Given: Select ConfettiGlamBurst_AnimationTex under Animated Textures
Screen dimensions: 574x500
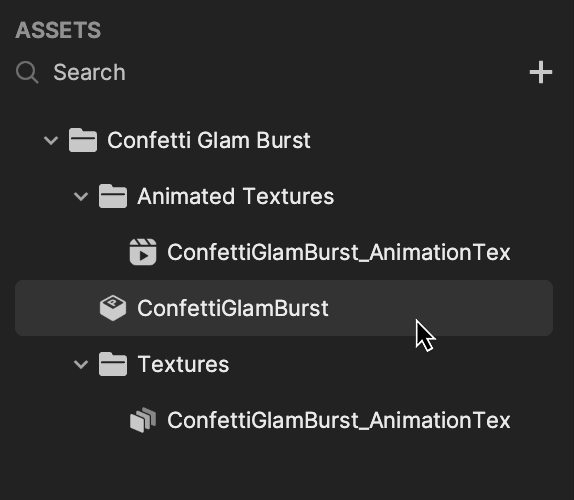Looking at the screenshot, I should pos(339,252).
